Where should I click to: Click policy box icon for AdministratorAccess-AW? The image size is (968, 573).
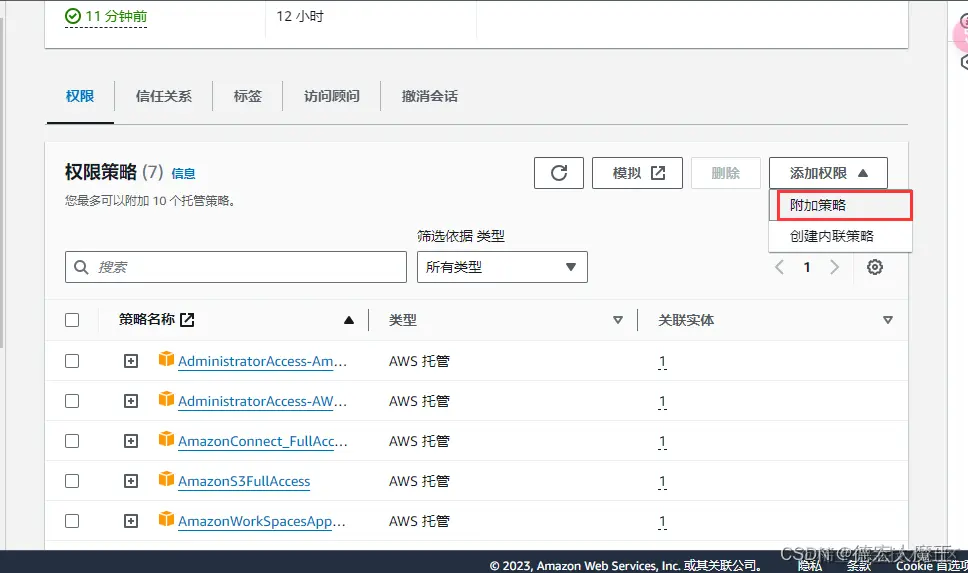(166, 399)
